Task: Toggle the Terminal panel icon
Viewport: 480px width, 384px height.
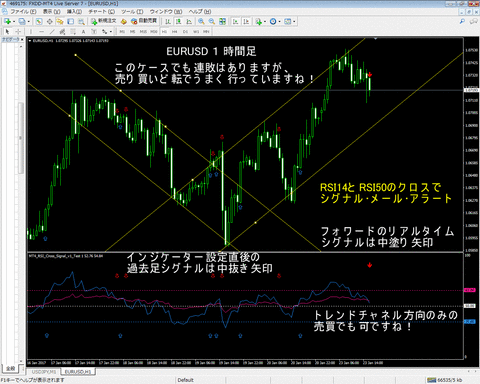Action: 70,21
